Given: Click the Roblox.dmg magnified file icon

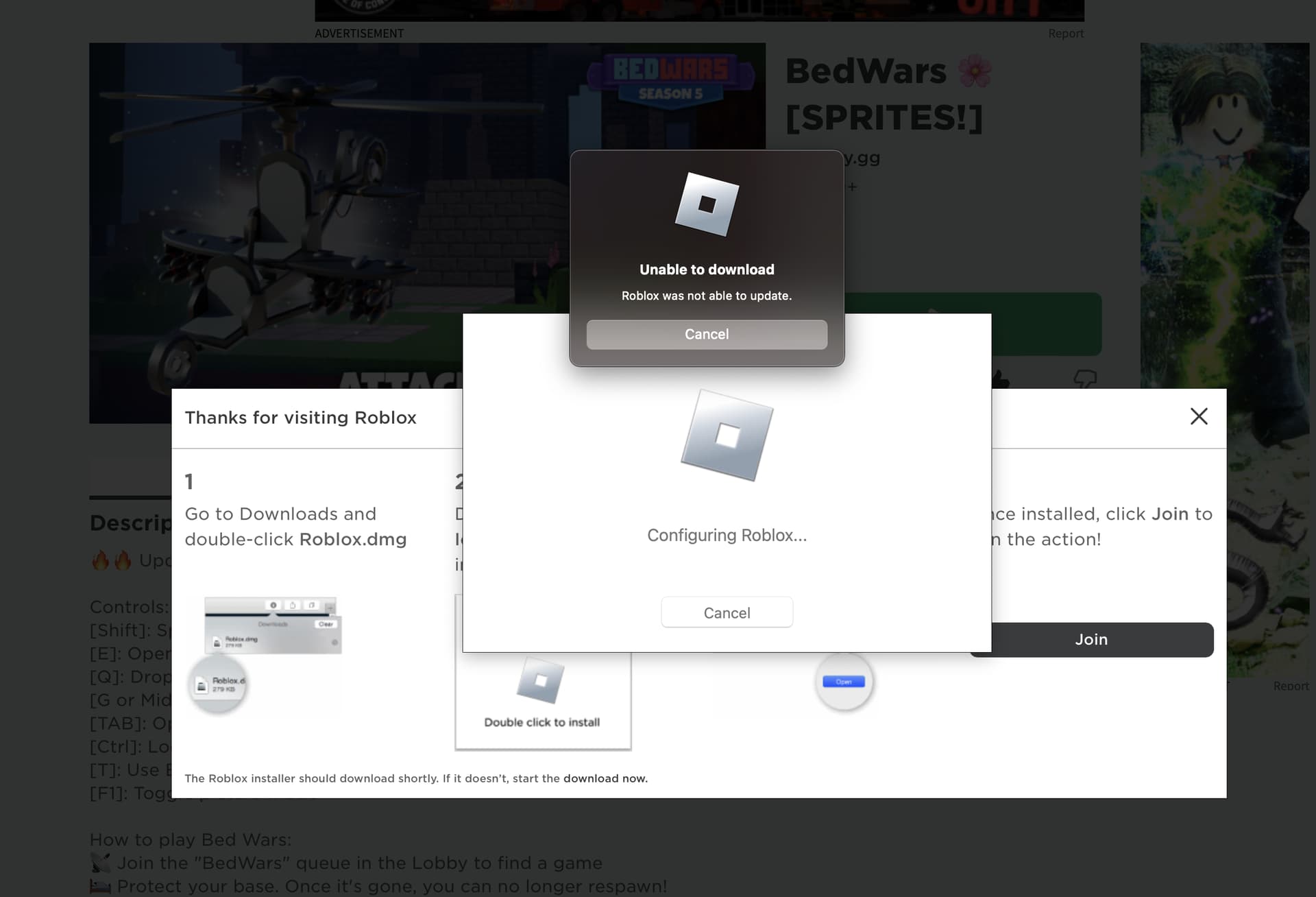Looking at the screenshot, I should pos(218,684).
